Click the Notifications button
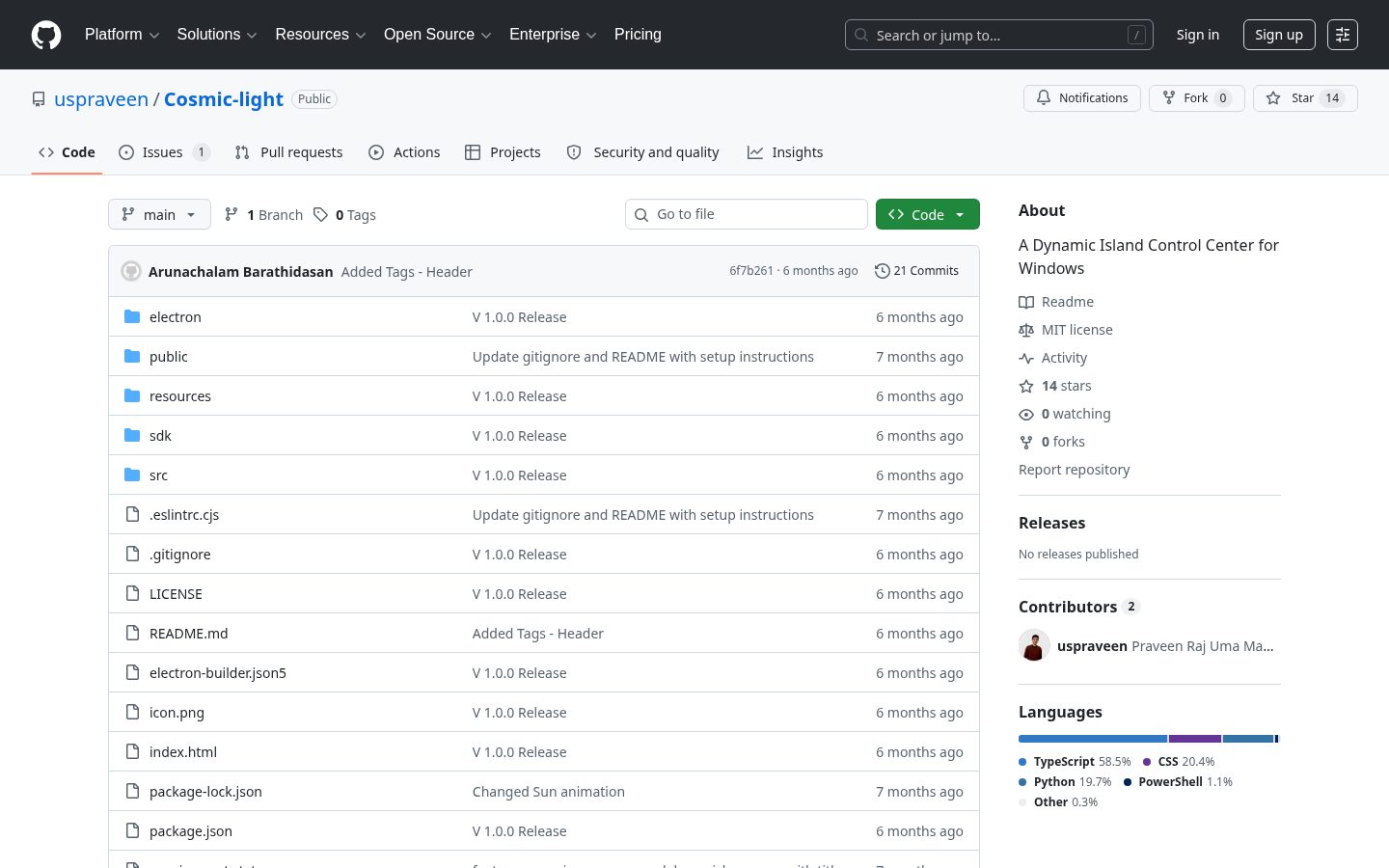This screenshot has width=1389, height=868. [1082, 98]
